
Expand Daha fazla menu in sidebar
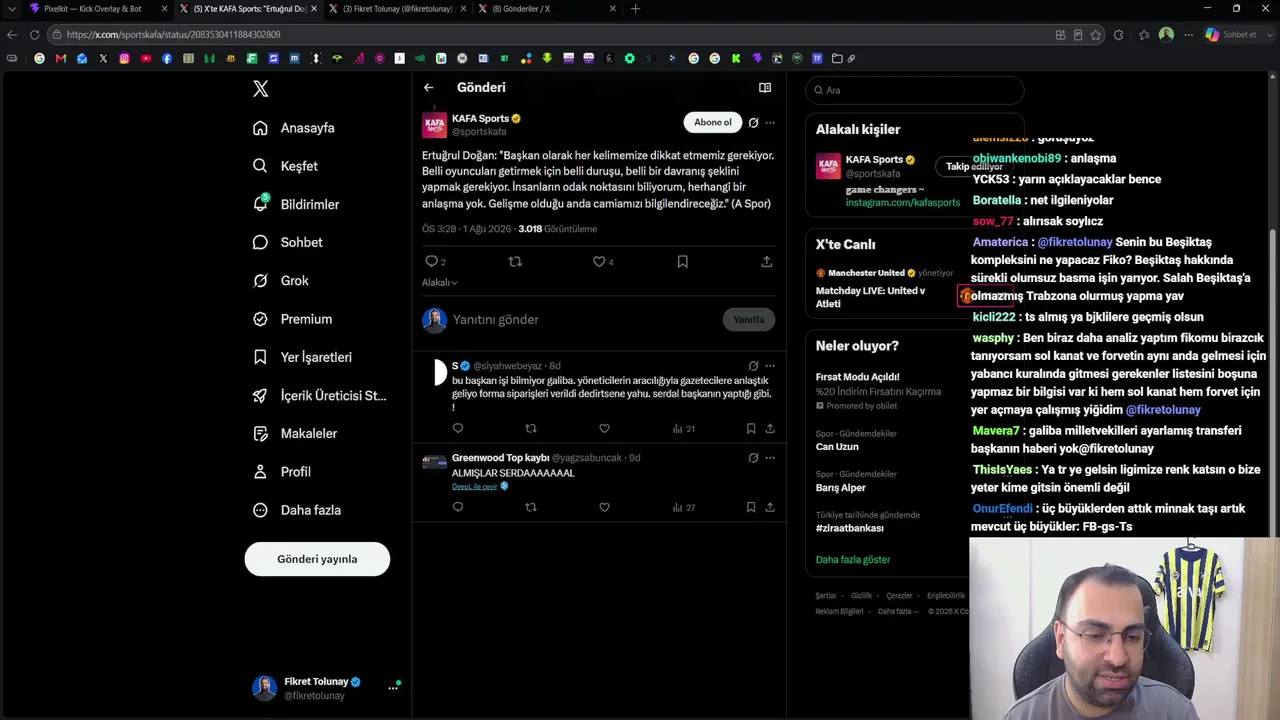click(297, 510)
